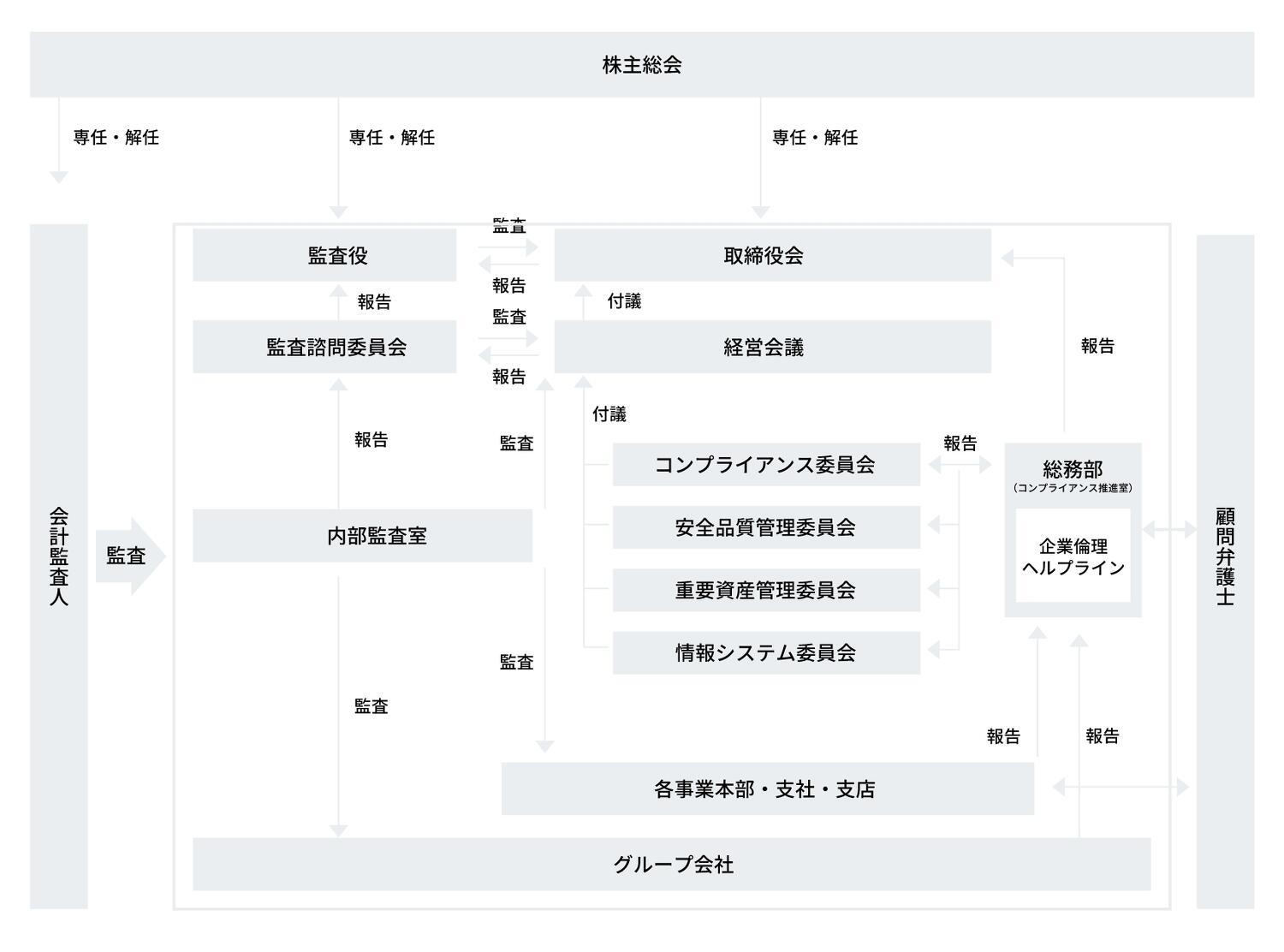Click the 安全品質管理委員会 box
The width and height of the screenshot is (1284, 952).
[766, 527]
